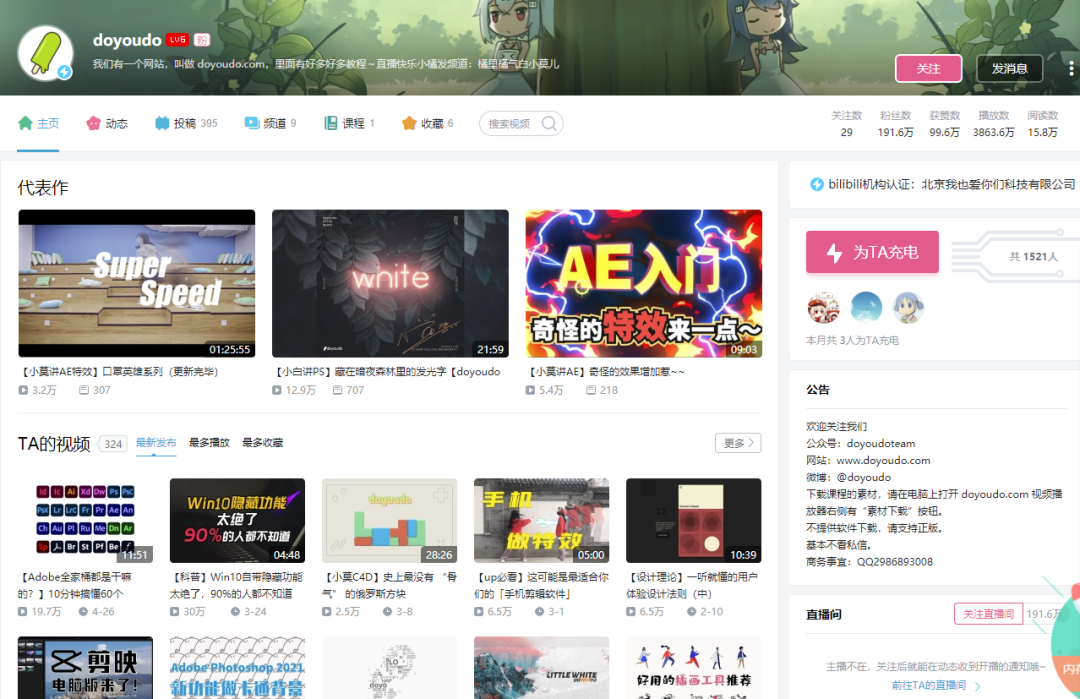The height and width of the screenshot is (699, 1080).
Task: Click the title 【小莫讲AE特效】口罩英雄系列
Action: [120, 372]
